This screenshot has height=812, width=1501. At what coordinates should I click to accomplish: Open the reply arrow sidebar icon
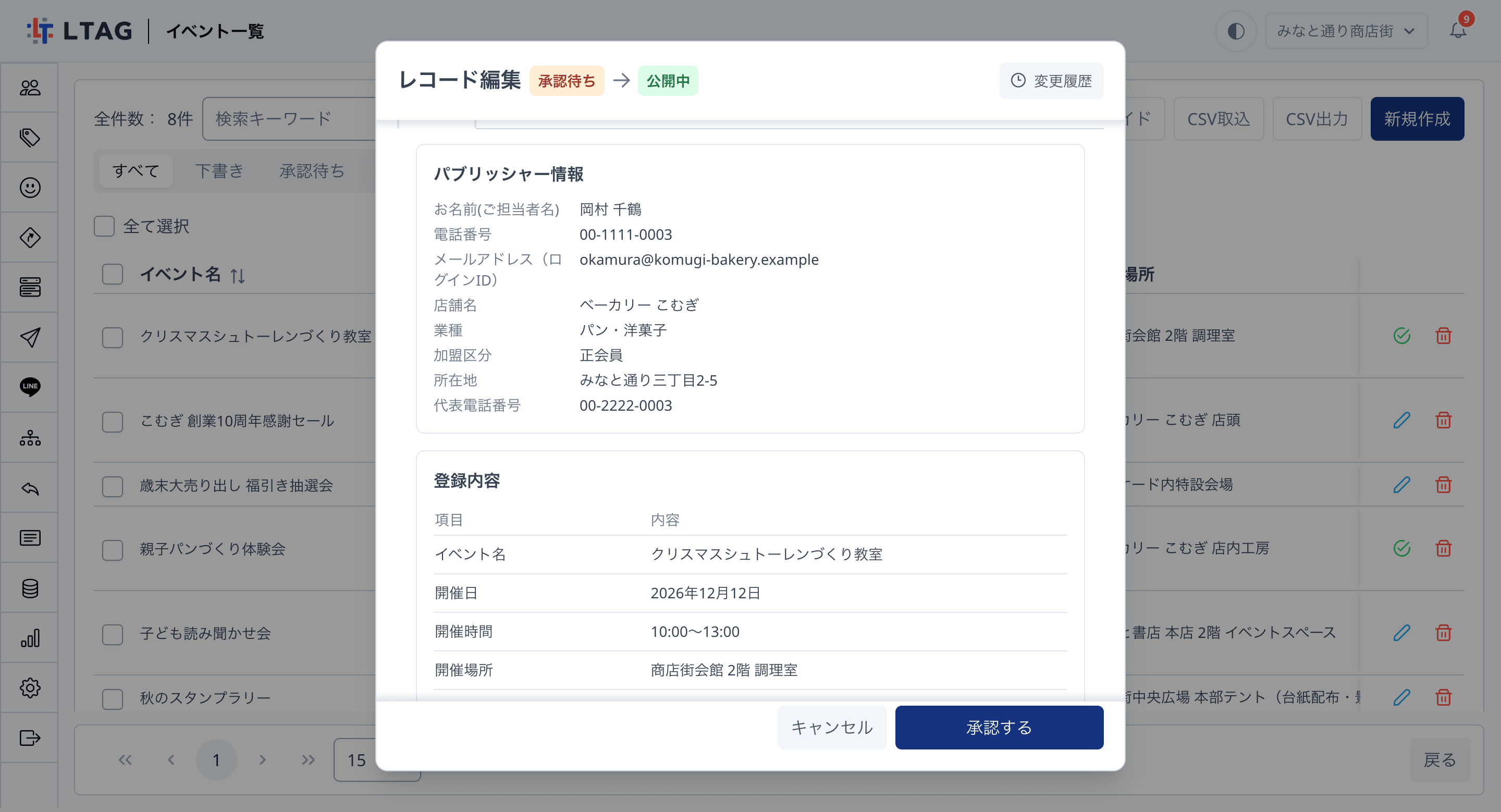pyautogui.click(x=30, y=488)
